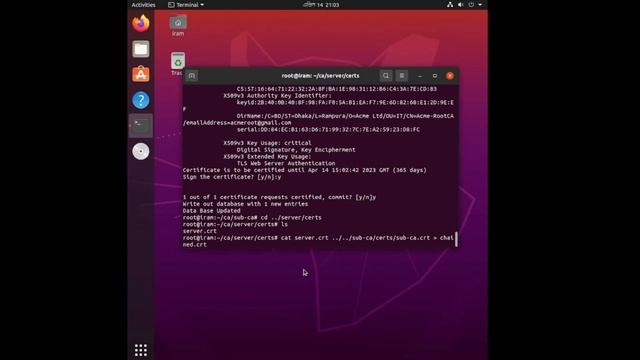Click the 'server.crt' output line
This screenshot has height=360, width=640.
pyautogui.click(x=200, y=231)
